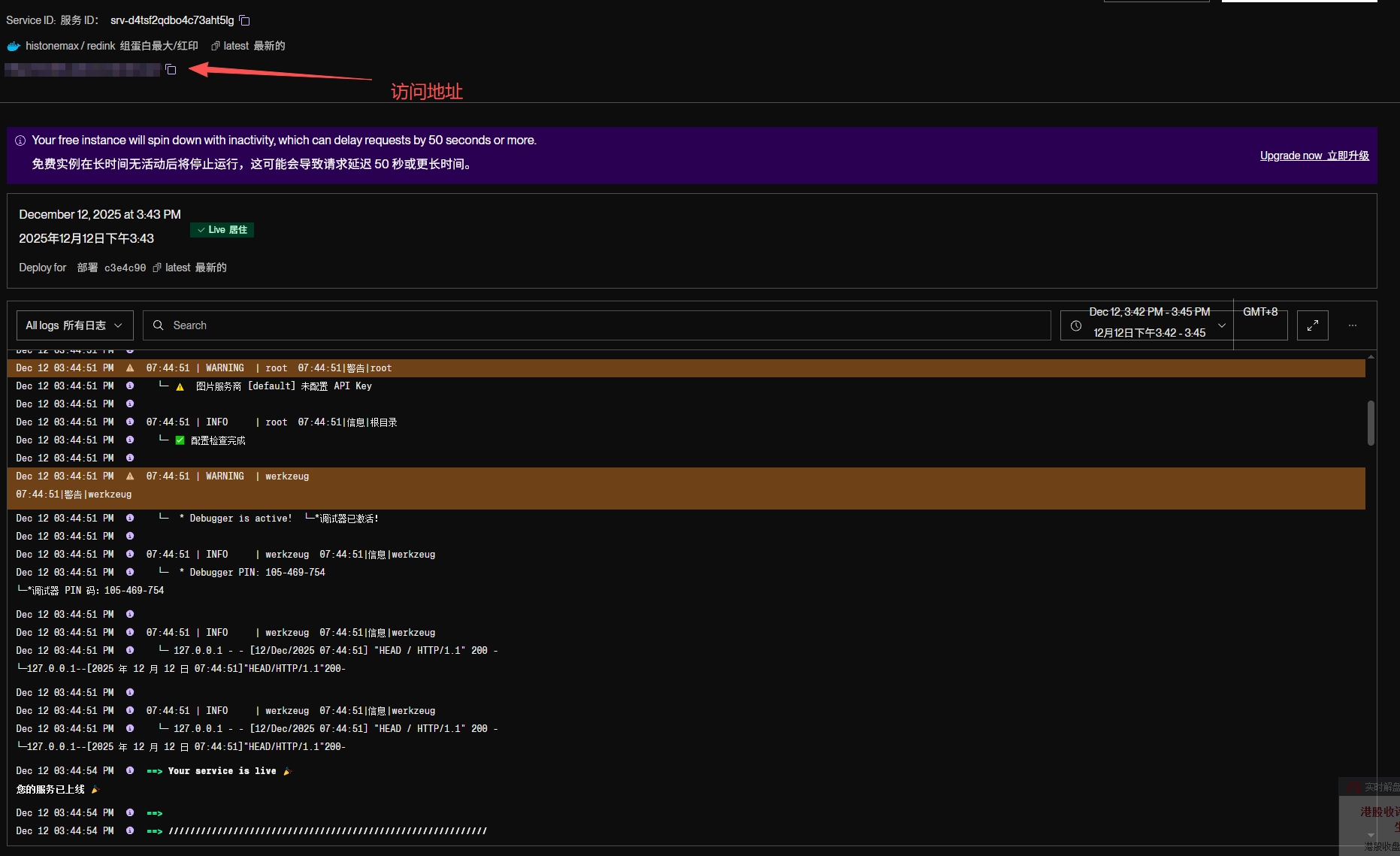Click the c3e4c90 deploy commit link
This screenshot has height=856, width=1400.
[x=125, y=268]
